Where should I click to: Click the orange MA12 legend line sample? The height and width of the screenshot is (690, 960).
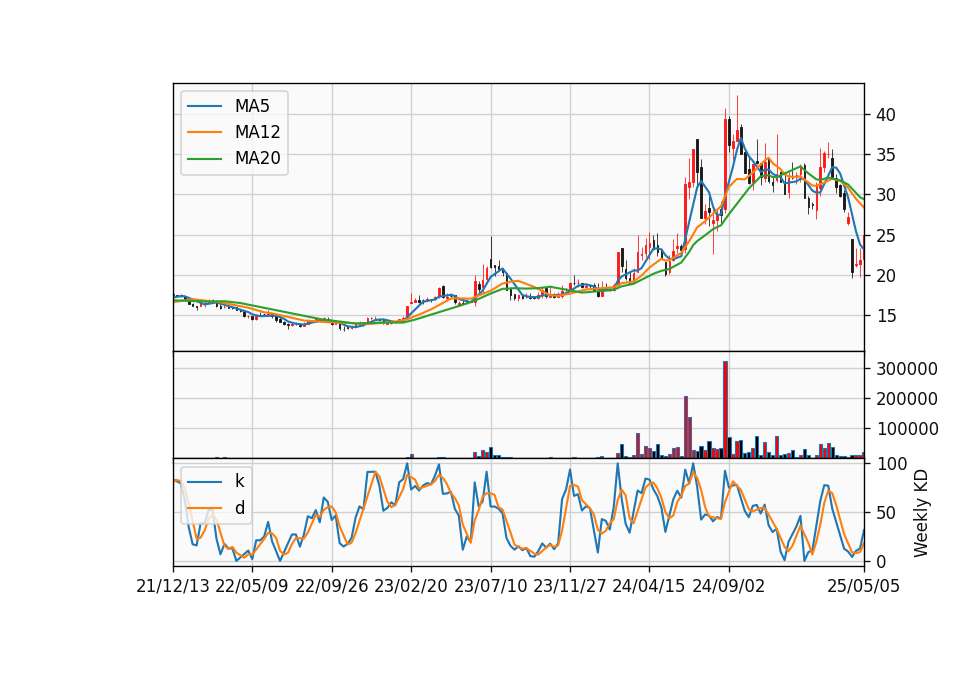tap(204, 132)
